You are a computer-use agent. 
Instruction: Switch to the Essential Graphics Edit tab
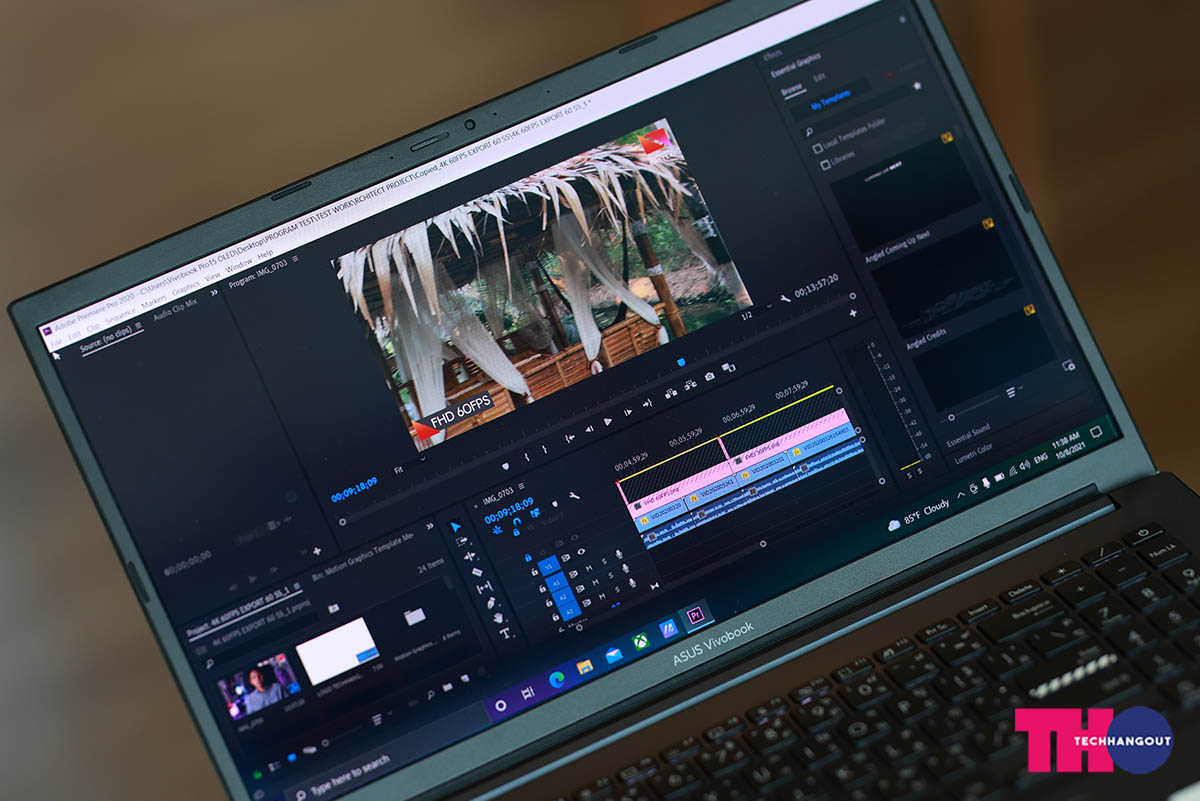(819, 77)
